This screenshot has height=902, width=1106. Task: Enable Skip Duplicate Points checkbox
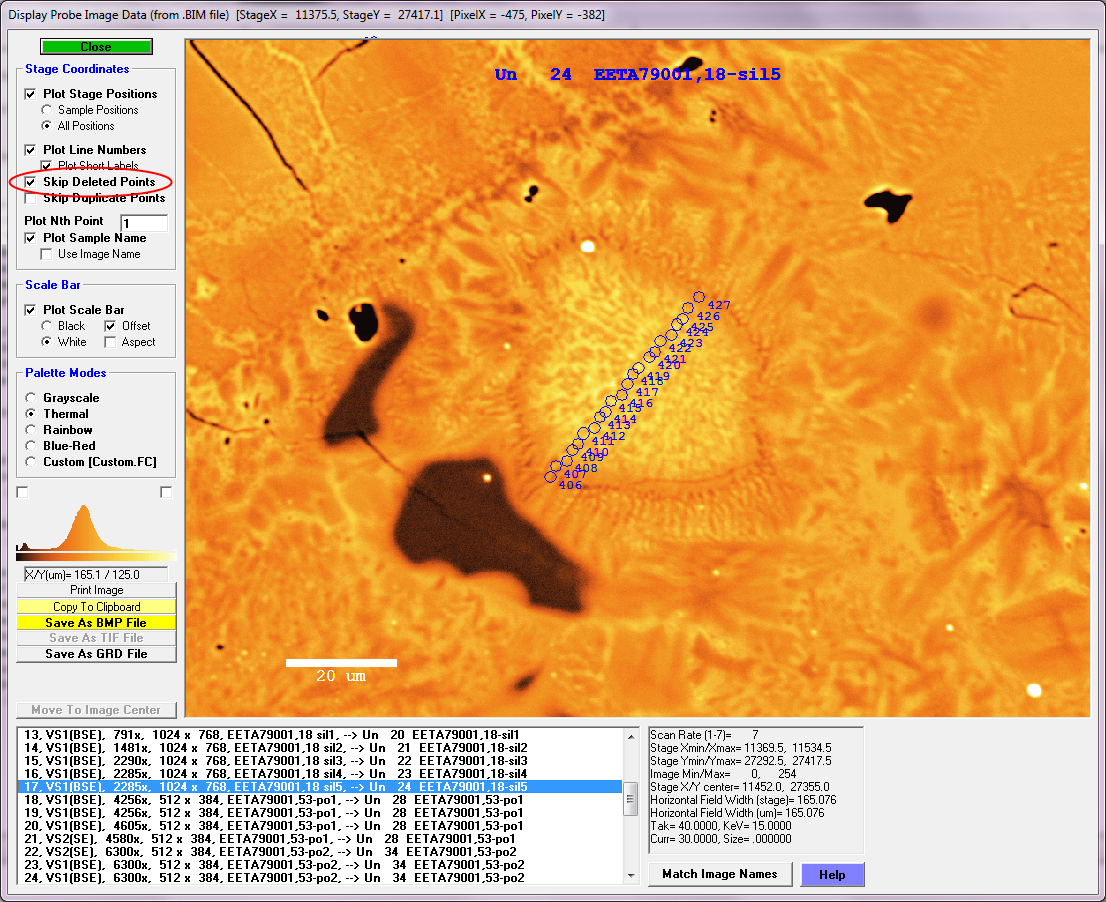click(x=31, y=198)
